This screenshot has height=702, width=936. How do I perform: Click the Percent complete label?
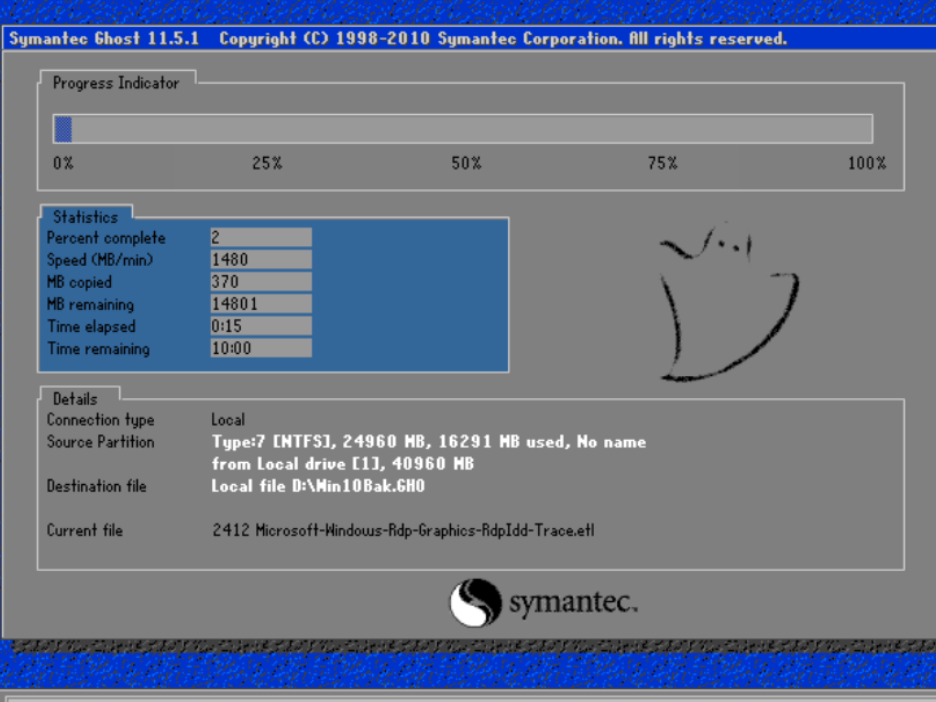tap(106, 238)
